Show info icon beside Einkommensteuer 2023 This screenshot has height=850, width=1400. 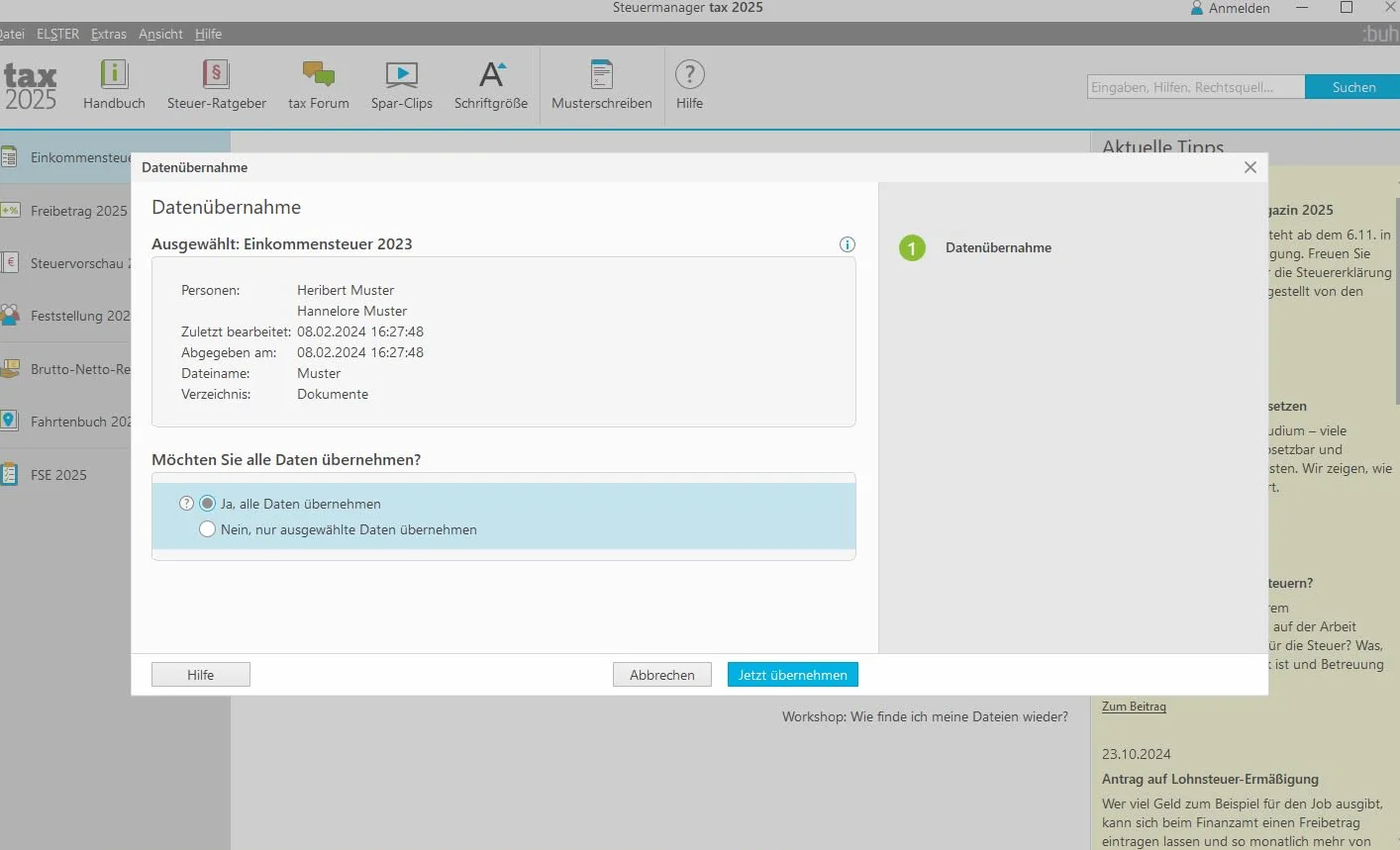click(x=848, y=244)
